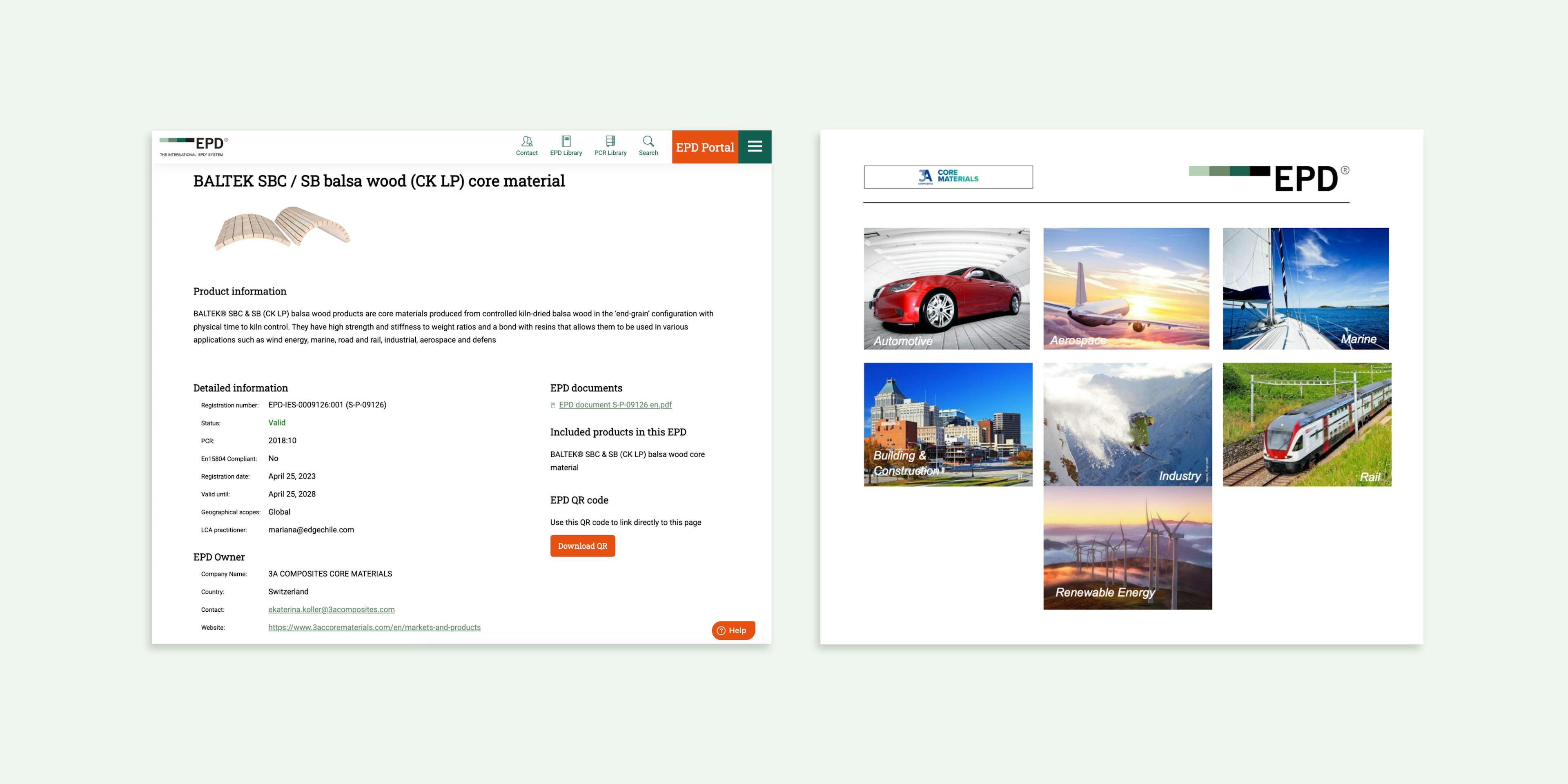Click the Contact icon in header
Image resolution: width=1568 pixels, height=784 pixels.
(526, 142)
